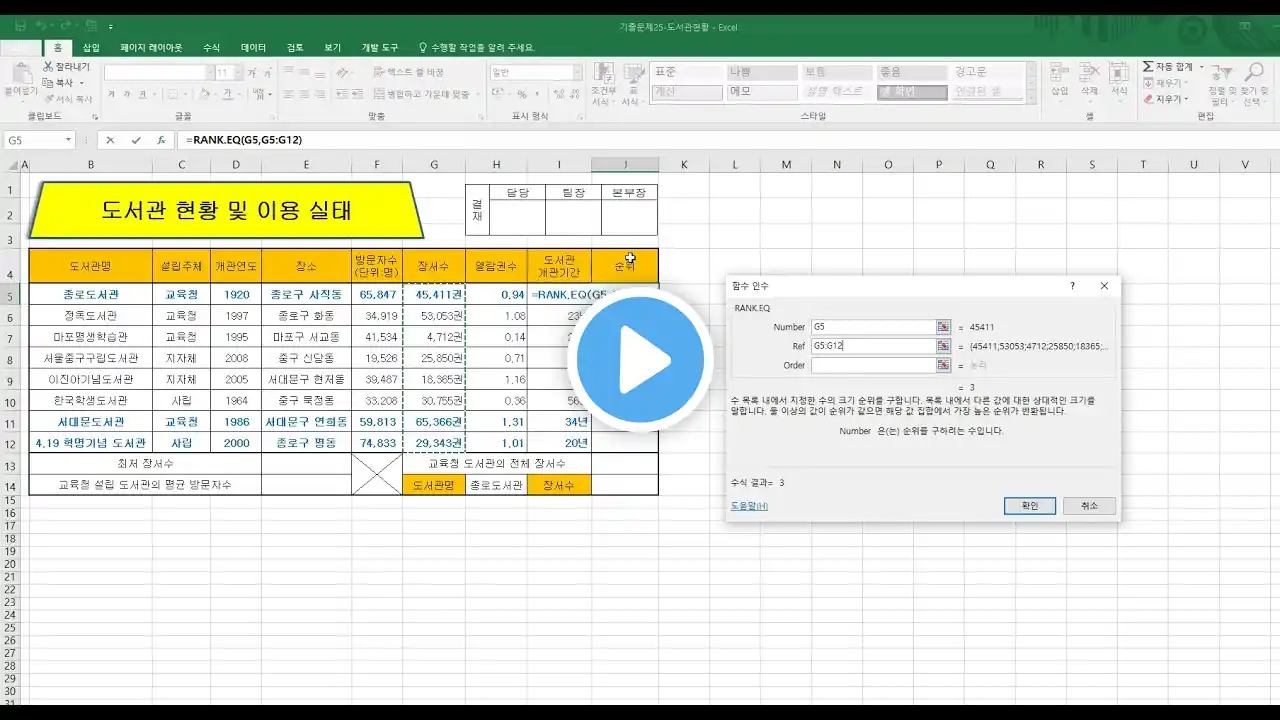Click the column K header
The image size is (1280, 720).
coord(684,164)
